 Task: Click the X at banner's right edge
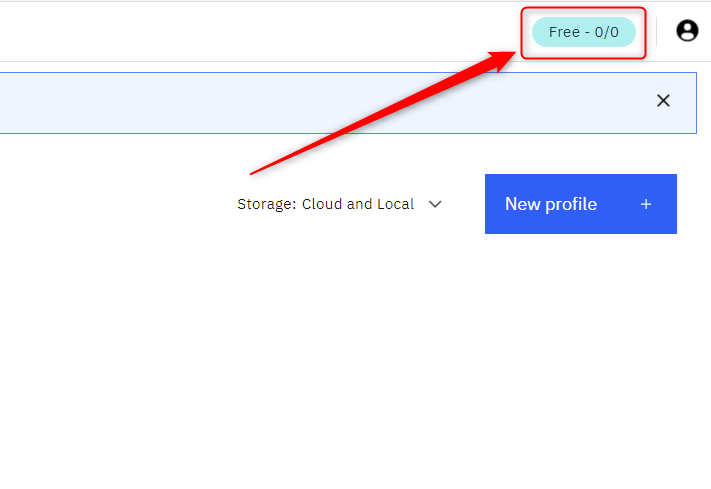coord(663,100)
